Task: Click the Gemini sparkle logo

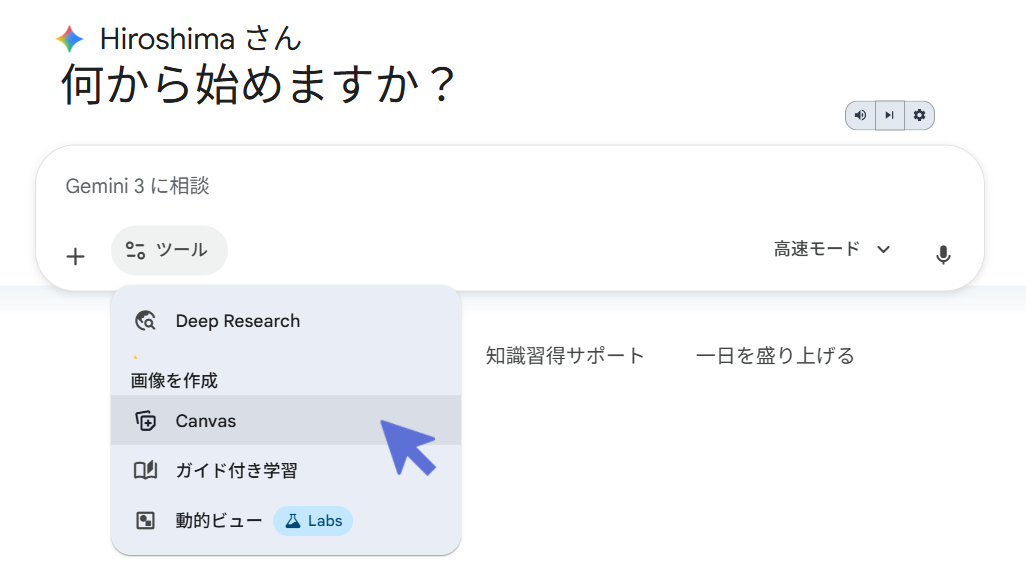Action: [69, 38]
